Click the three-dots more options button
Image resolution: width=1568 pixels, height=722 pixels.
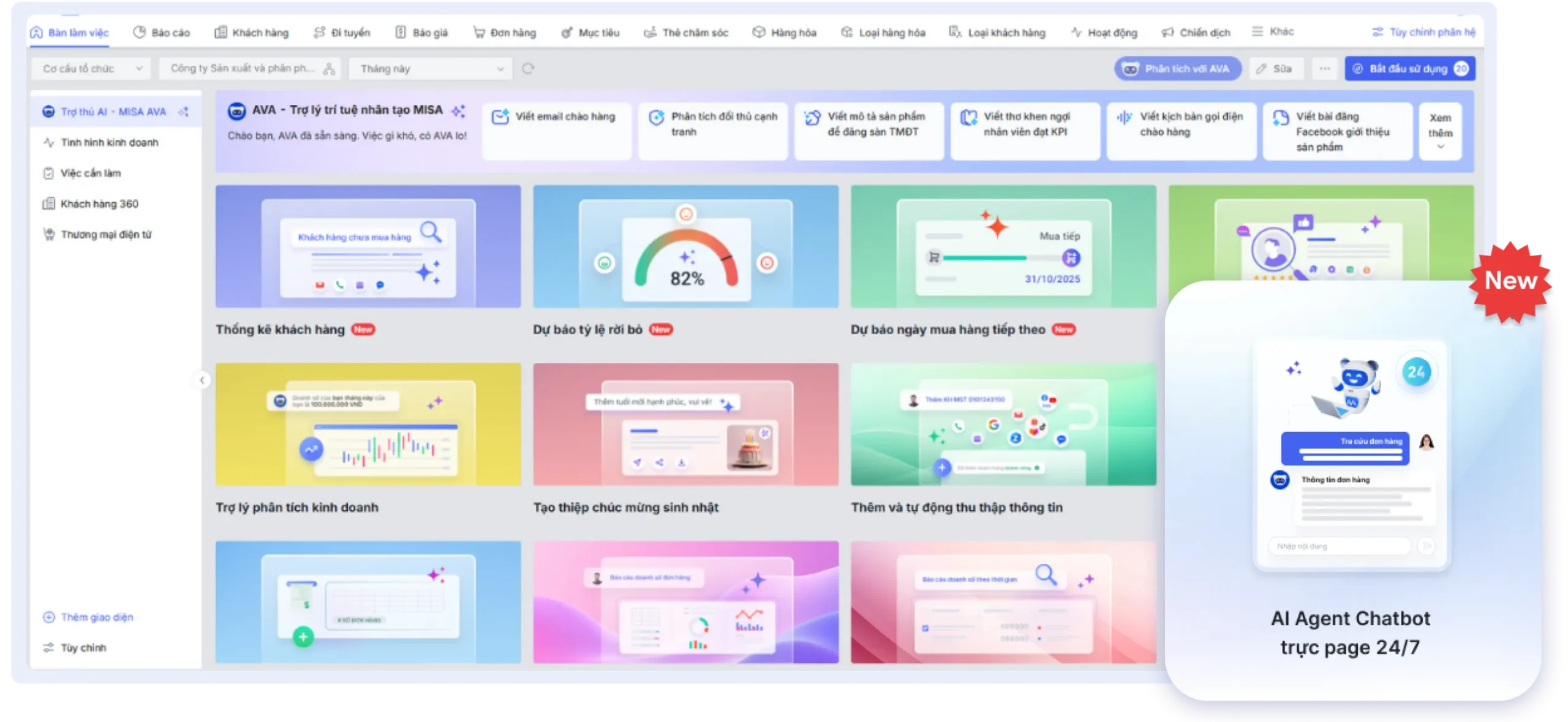1324,69
